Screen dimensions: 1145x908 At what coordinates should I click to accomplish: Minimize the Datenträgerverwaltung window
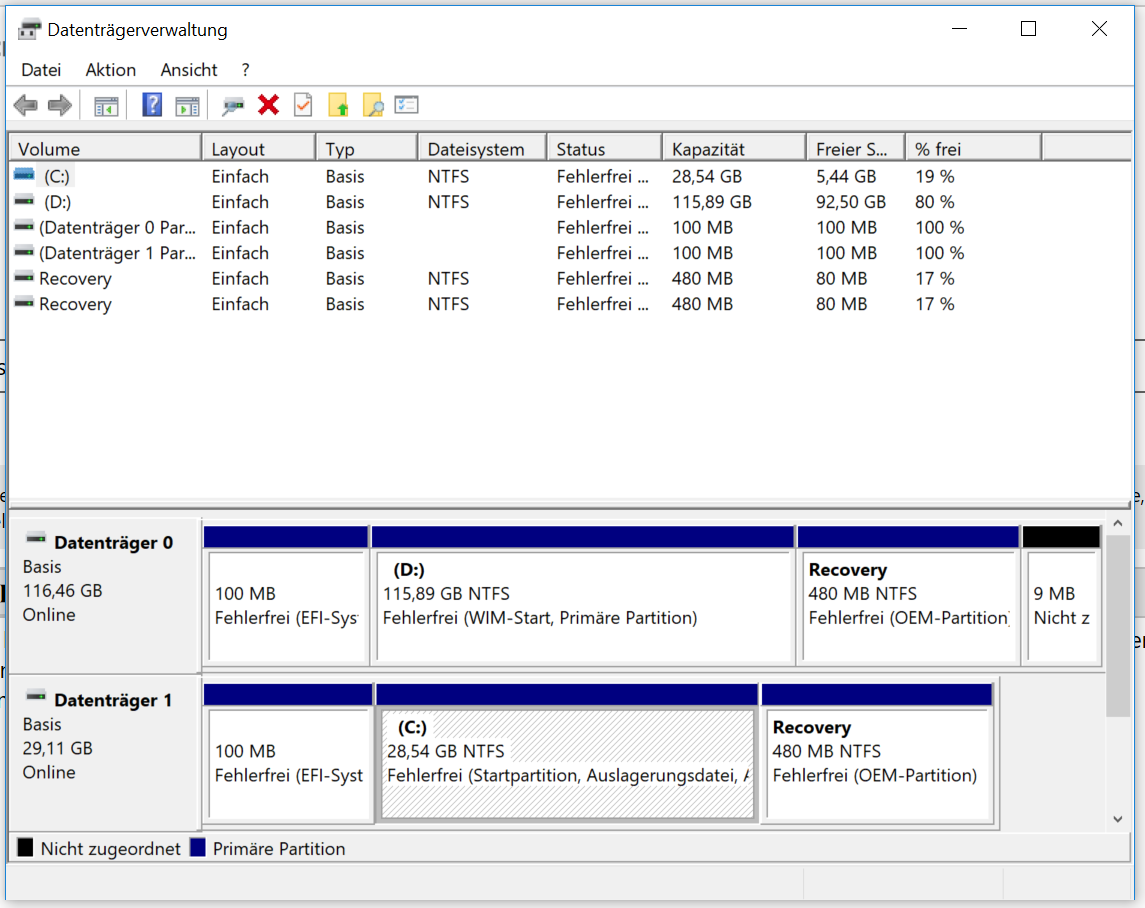[x=960, y=28]
